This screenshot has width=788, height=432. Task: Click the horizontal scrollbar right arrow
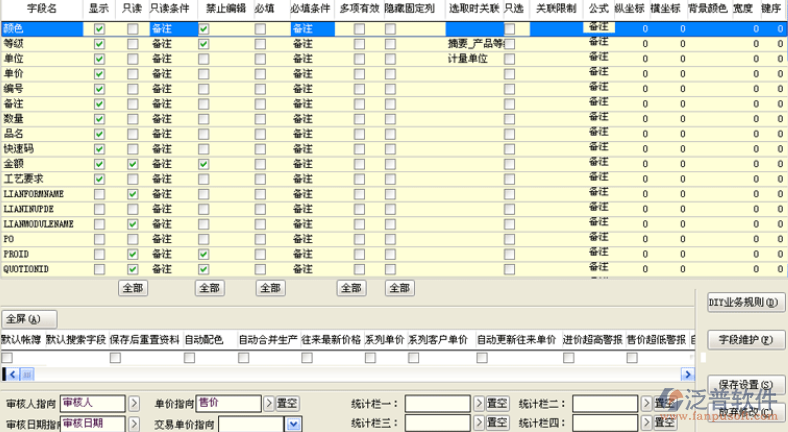click(x=687, y=374)
